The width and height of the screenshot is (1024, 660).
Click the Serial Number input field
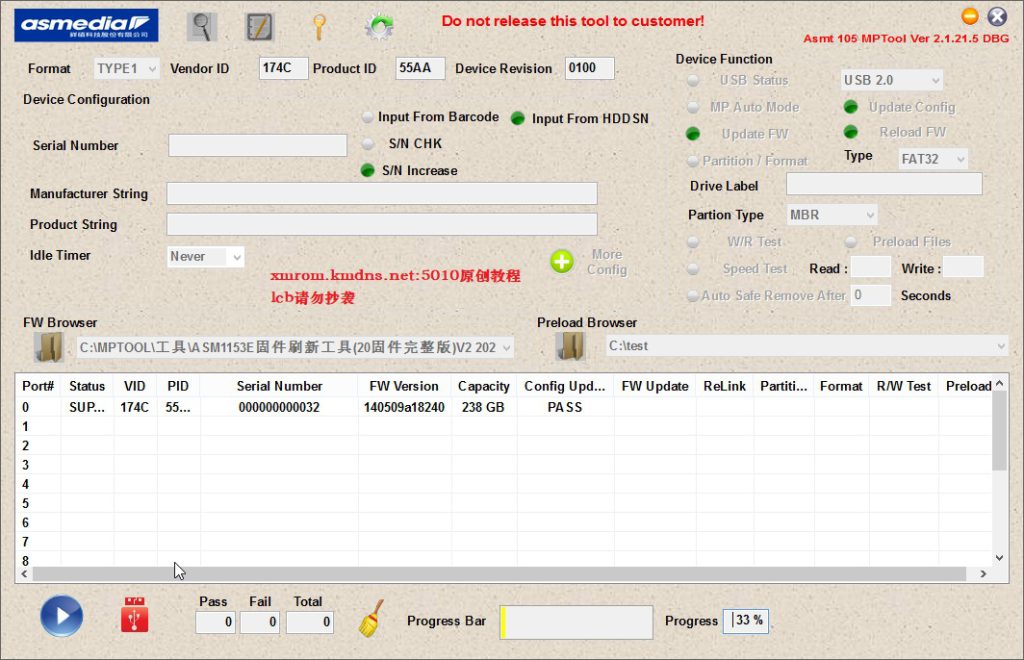pyautogui.click(x=258, y=146)
